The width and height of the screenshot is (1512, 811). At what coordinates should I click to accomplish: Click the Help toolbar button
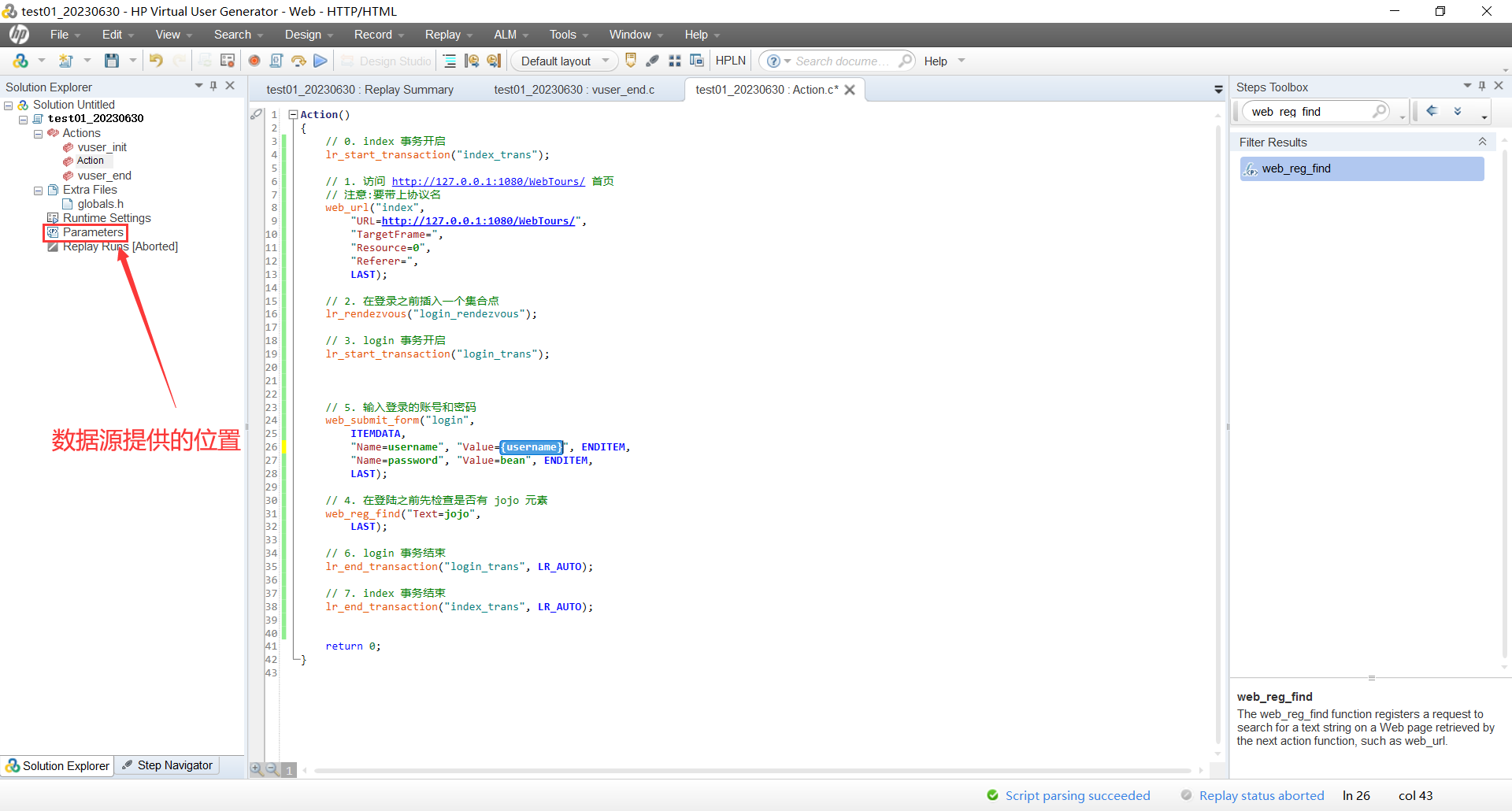tap(936, 61)
